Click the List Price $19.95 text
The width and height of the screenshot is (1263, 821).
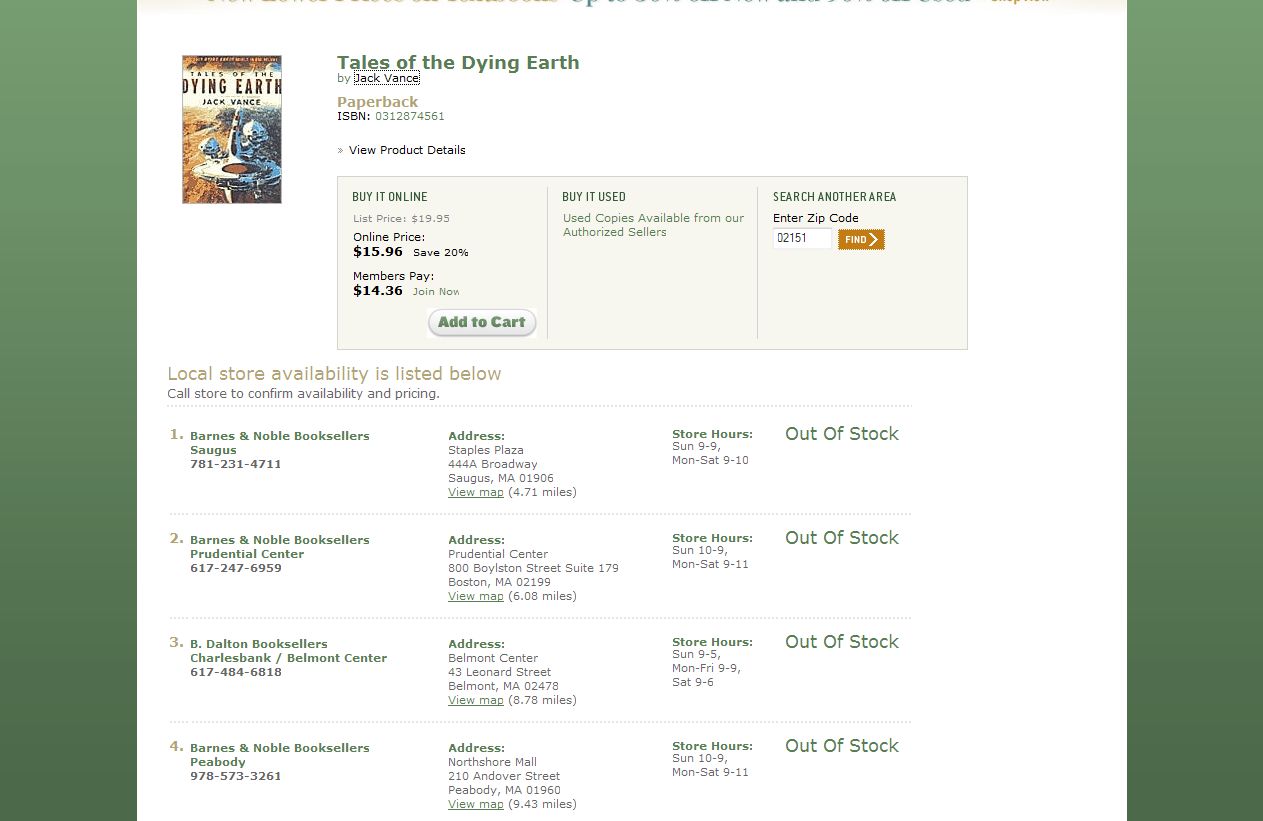coord(401,218)
